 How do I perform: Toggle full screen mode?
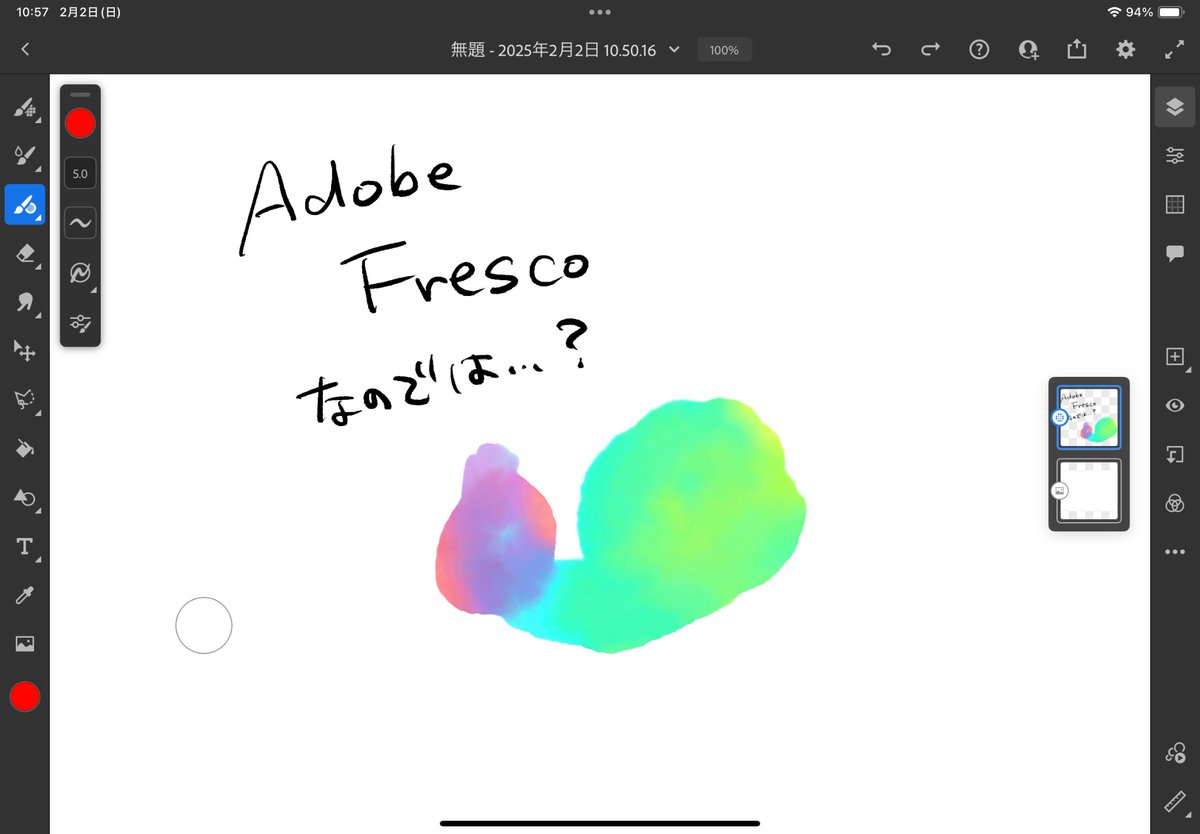coord(1174,50)
